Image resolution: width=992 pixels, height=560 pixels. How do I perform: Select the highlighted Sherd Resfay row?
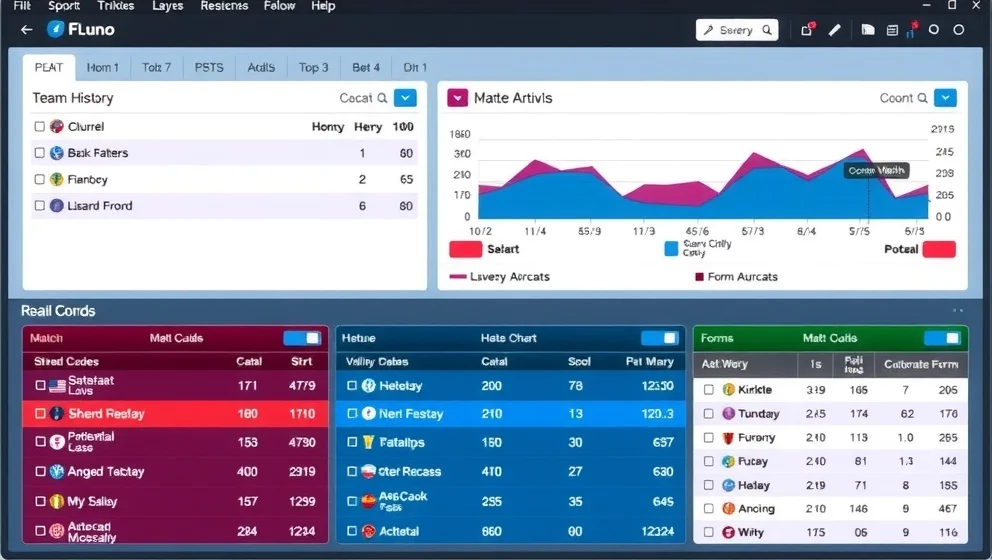[175, 414]
